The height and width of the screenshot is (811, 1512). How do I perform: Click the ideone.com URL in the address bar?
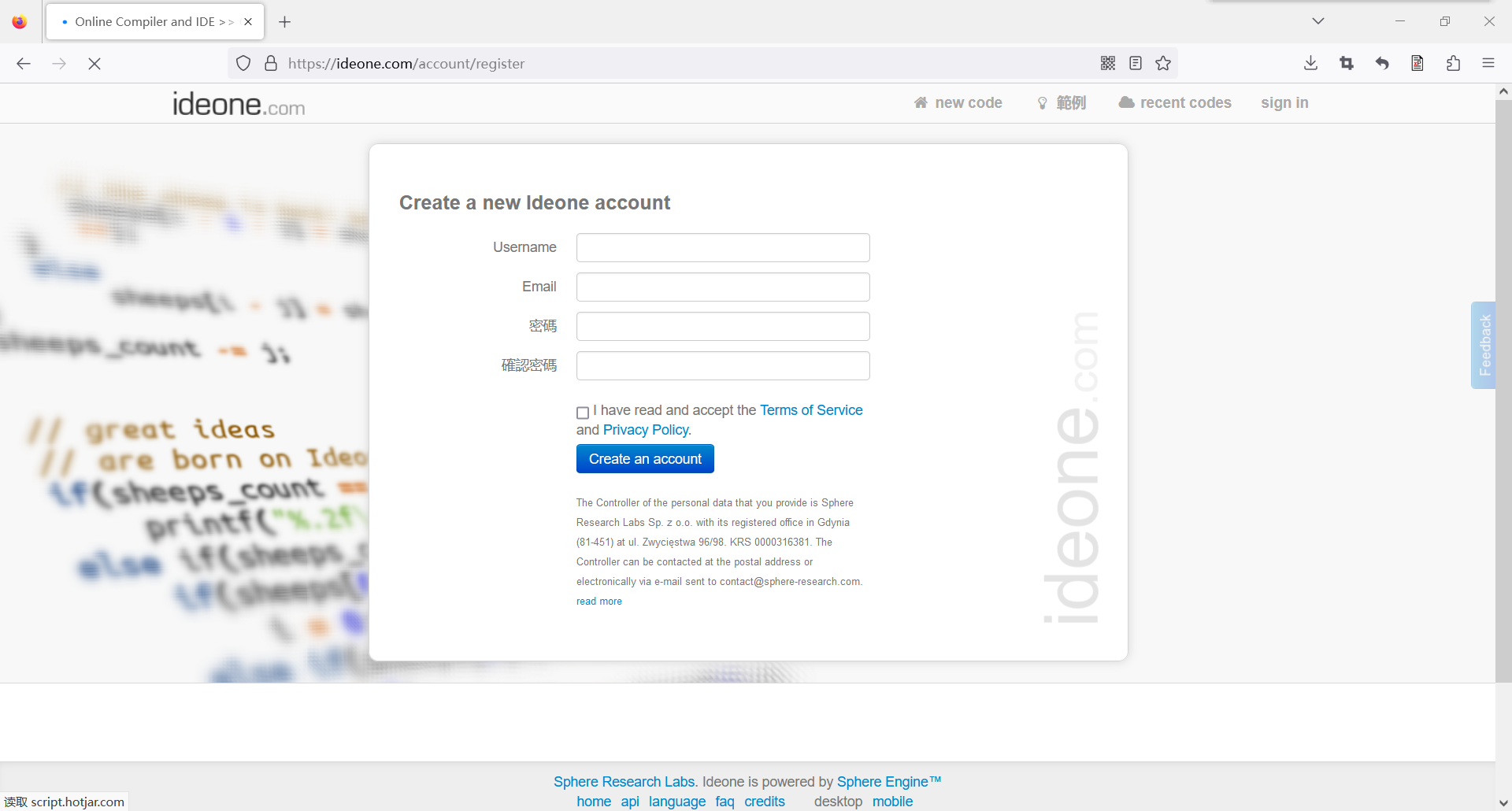(406, 63)
